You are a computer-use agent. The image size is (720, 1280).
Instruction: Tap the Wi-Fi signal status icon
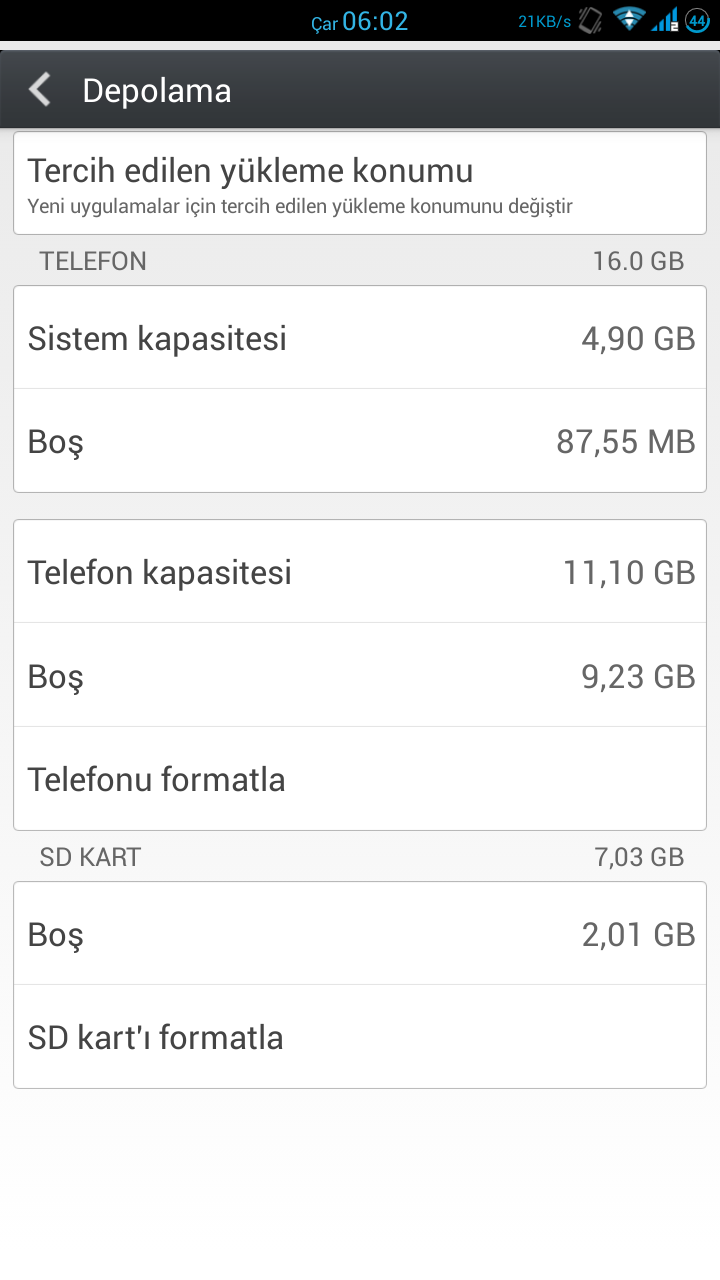(629, 20)
